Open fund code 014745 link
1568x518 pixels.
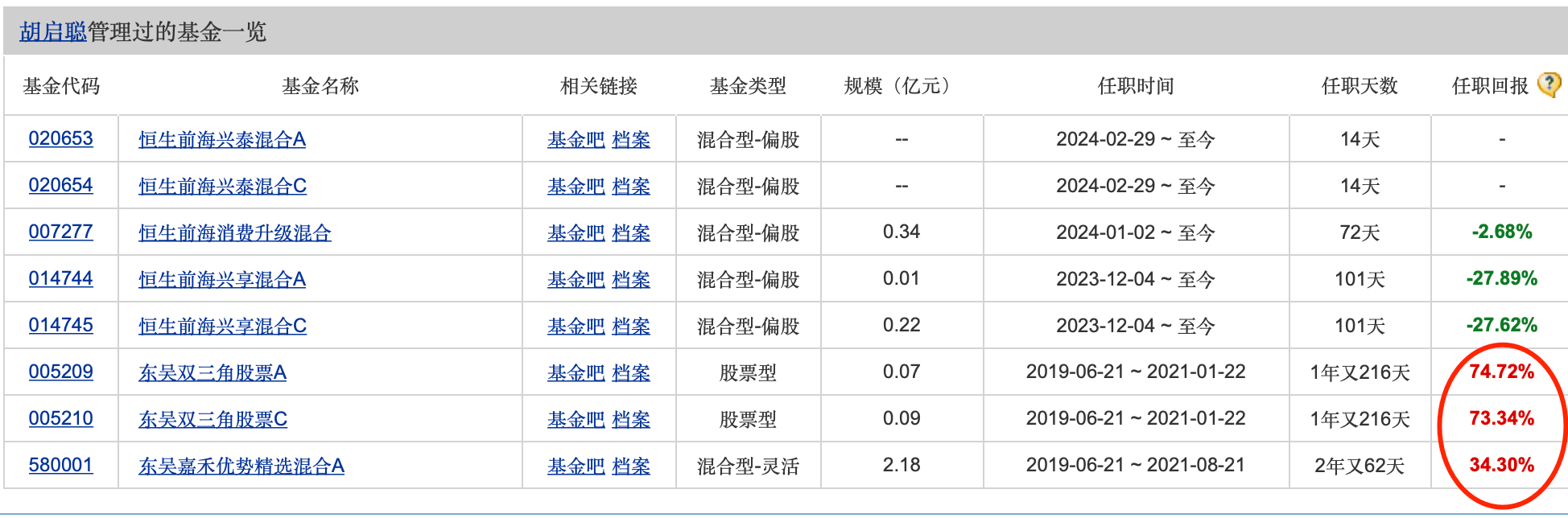(x=60, y=325)
